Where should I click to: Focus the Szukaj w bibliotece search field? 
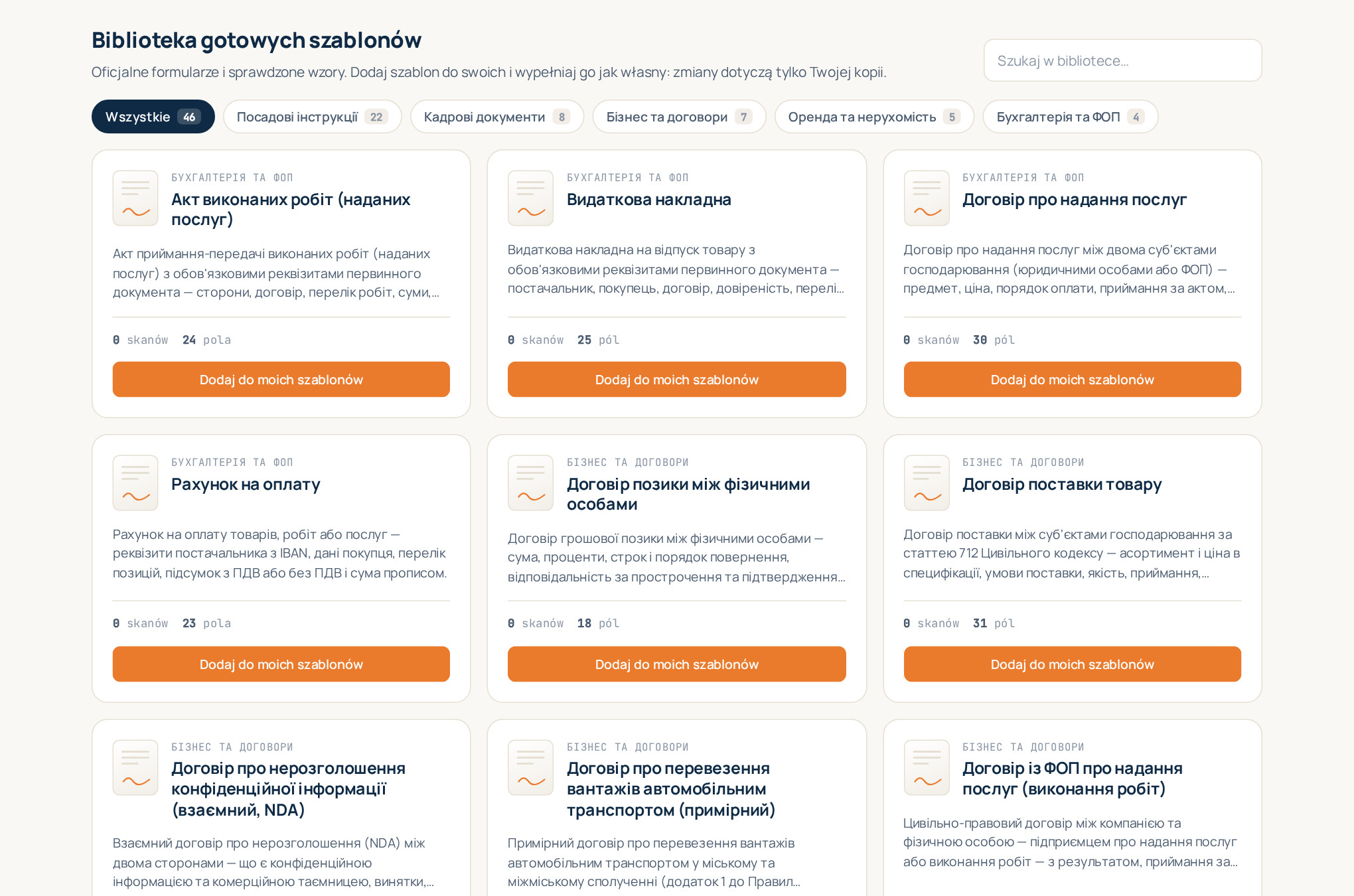tap(1122, 60)
